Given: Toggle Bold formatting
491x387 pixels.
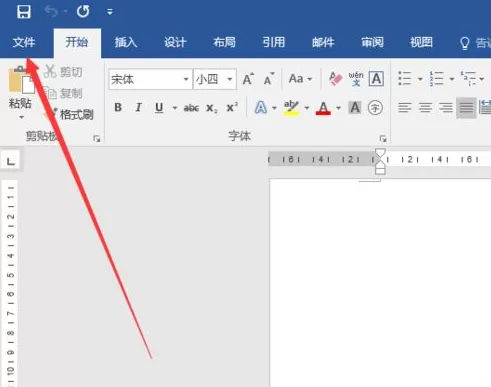Looking at the screenshot, I should point(118,108).
